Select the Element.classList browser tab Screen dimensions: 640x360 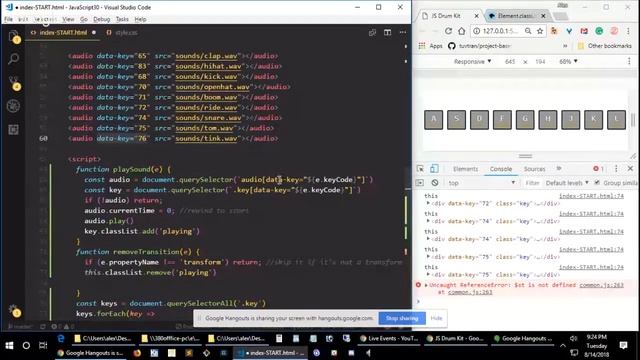[x=516, y=16]
